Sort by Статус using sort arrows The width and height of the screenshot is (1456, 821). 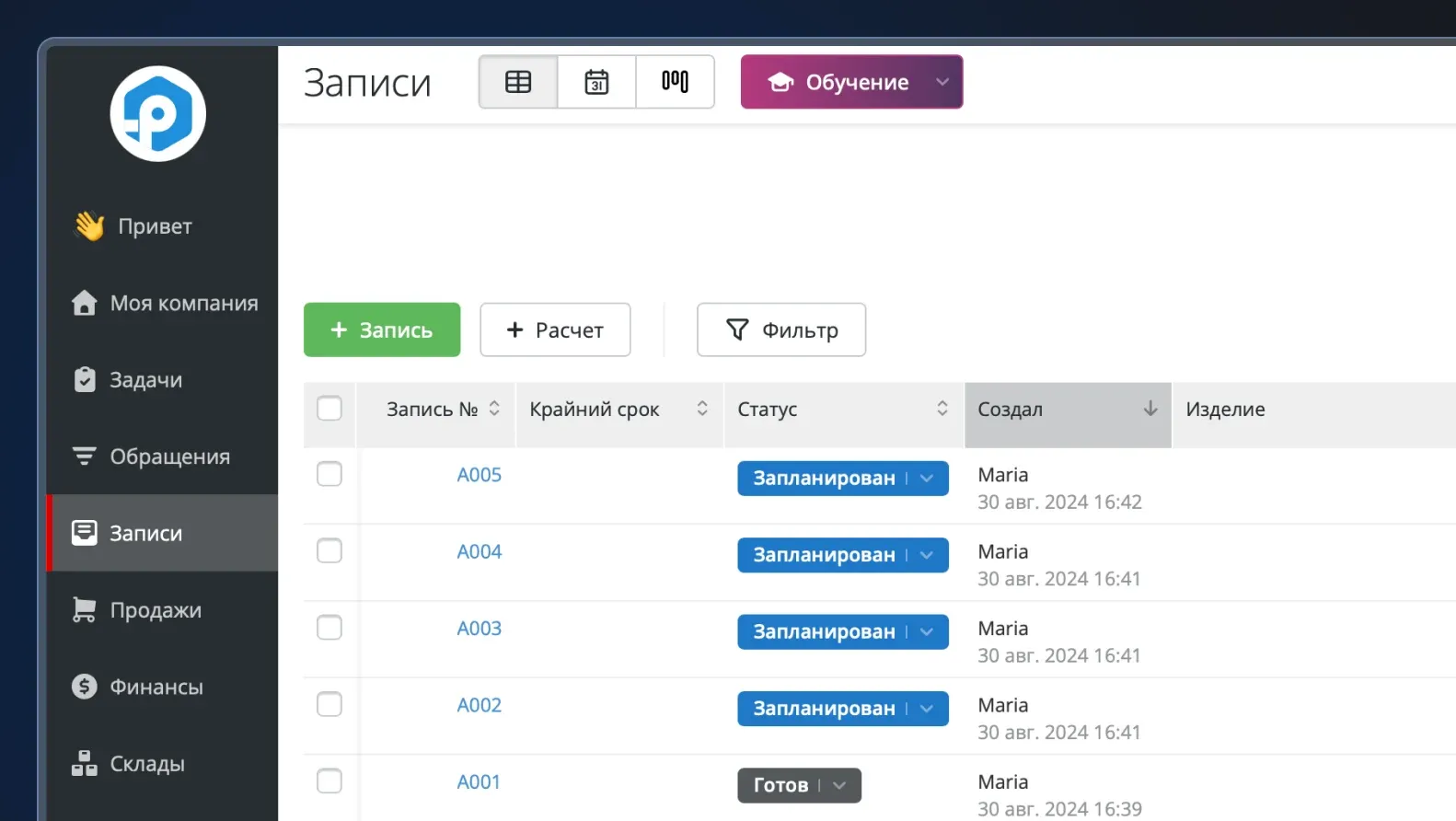pos(942,408)
